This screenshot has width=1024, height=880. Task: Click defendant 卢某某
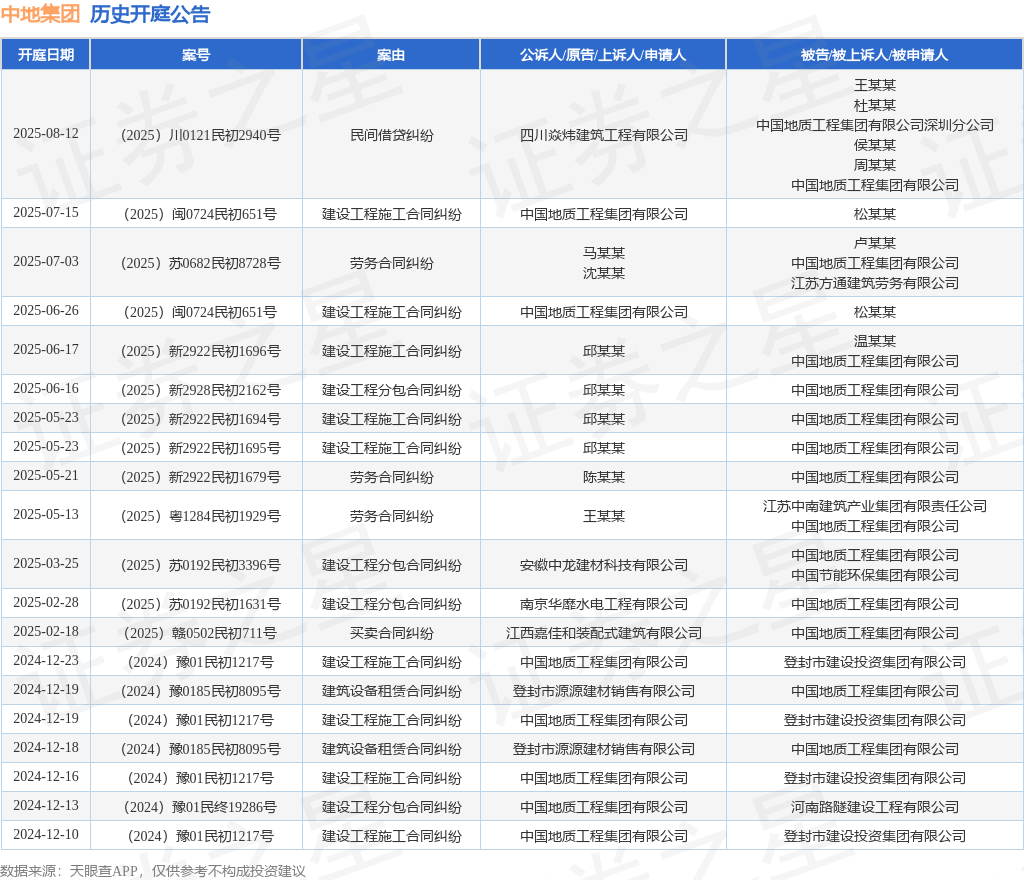(x=874, y=243)
